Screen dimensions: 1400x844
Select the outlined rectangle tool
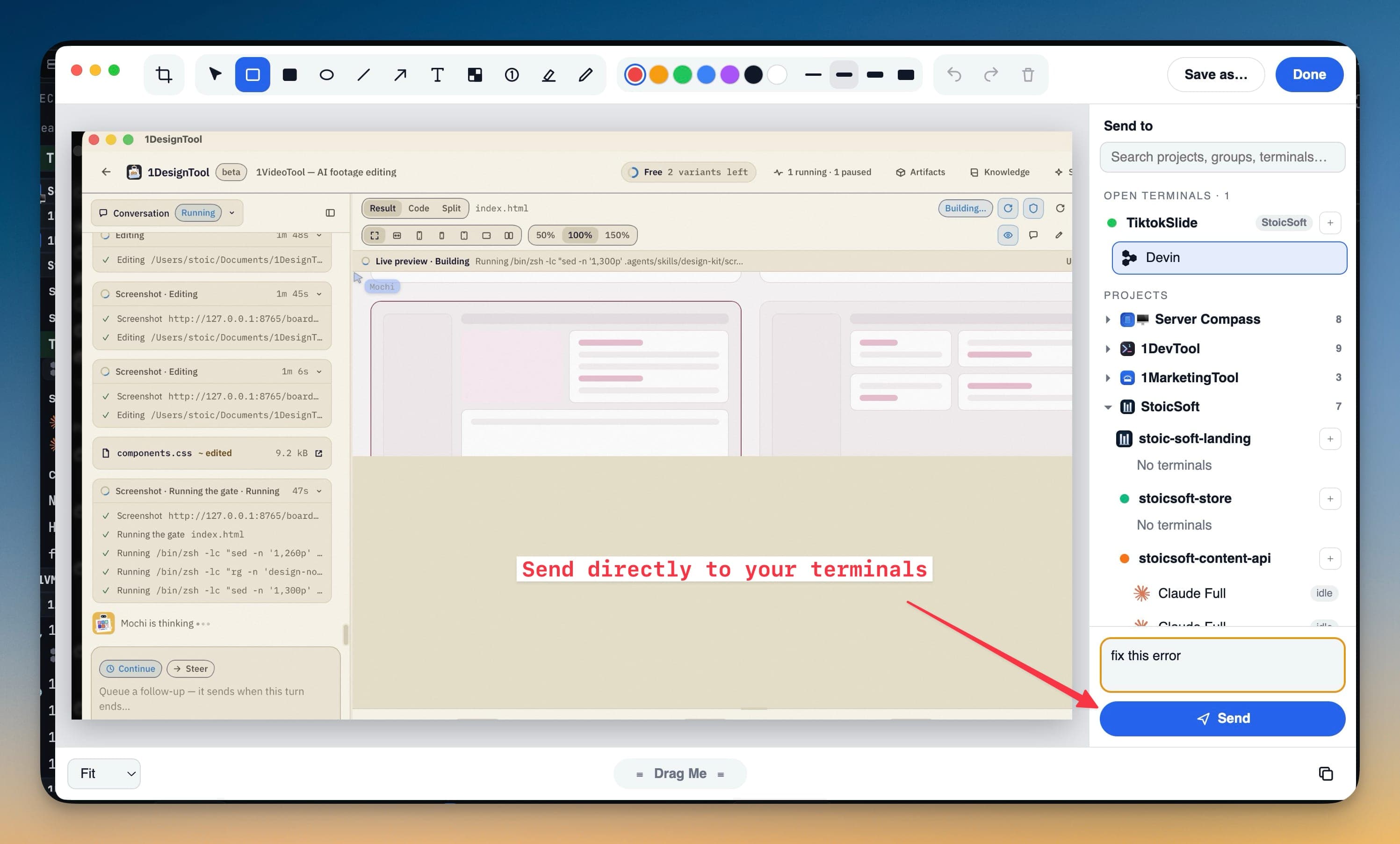point(253,74)
